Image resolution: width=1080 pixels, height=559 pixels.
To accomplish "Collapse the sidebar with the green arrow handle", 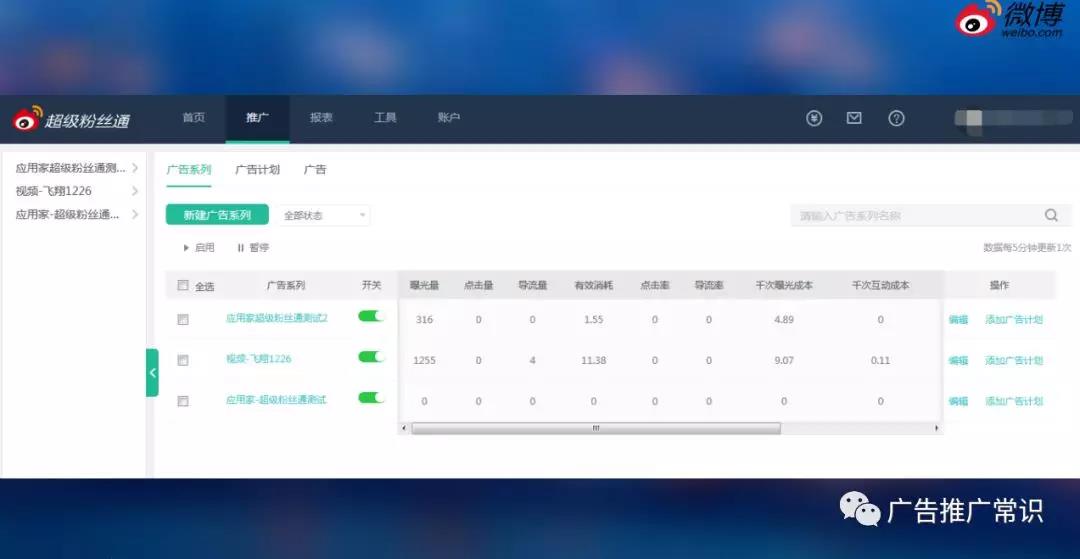I will click(x=152, y=372).
